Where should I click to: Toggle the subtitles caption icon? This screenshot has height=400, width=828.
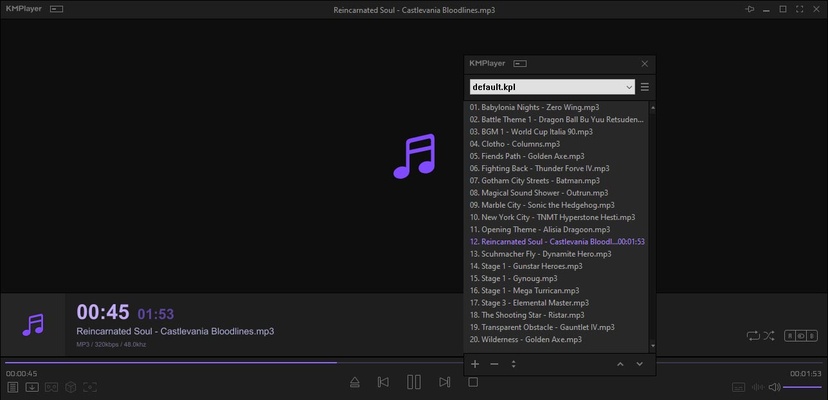click(x=739, y=387)
